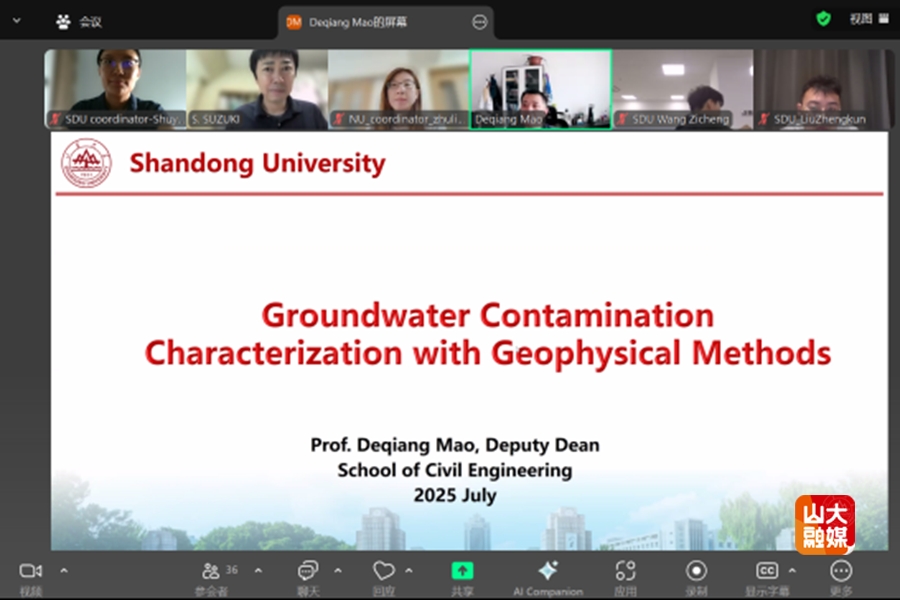This screenshot has height=600, width=900.
Task: Open the reactions heart icon
Action: coord(383,571)
